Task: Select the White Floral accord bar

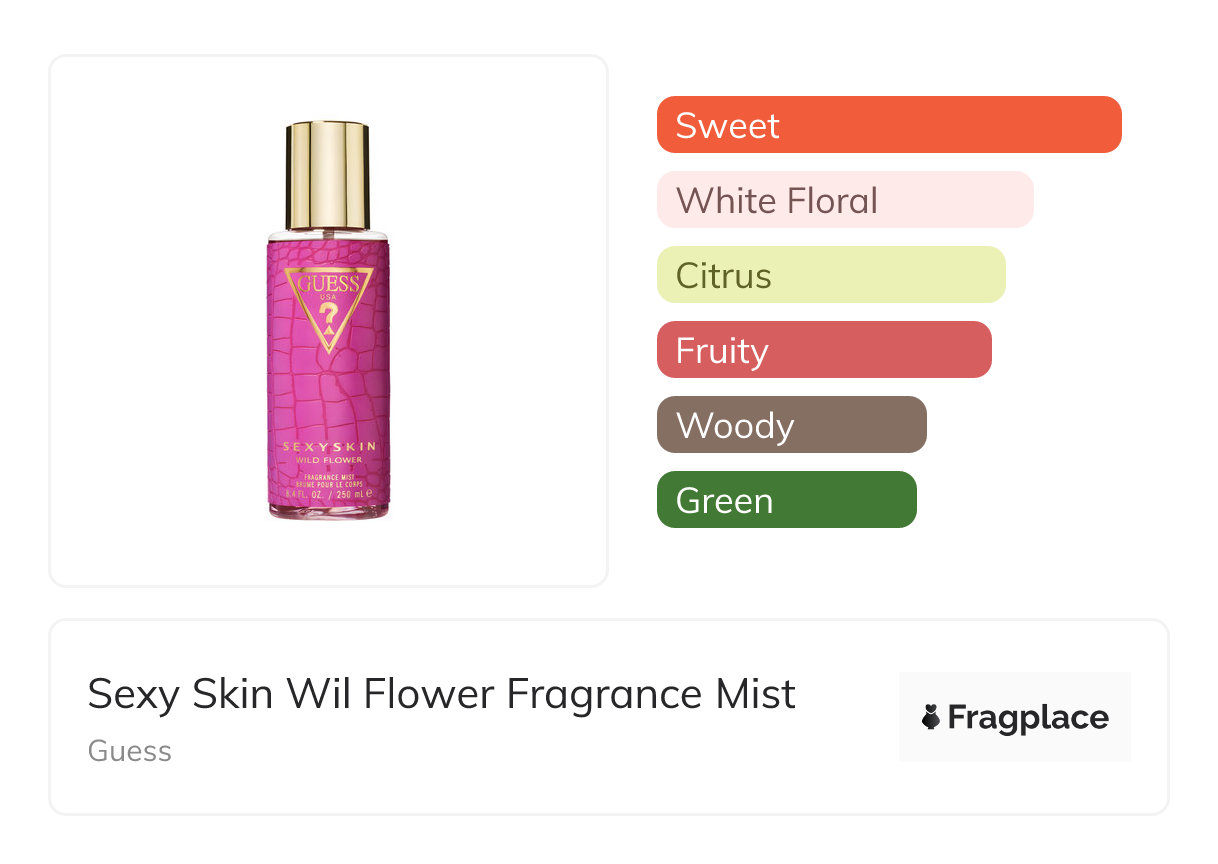Action: pyautogui.click(x=845, y=200)
